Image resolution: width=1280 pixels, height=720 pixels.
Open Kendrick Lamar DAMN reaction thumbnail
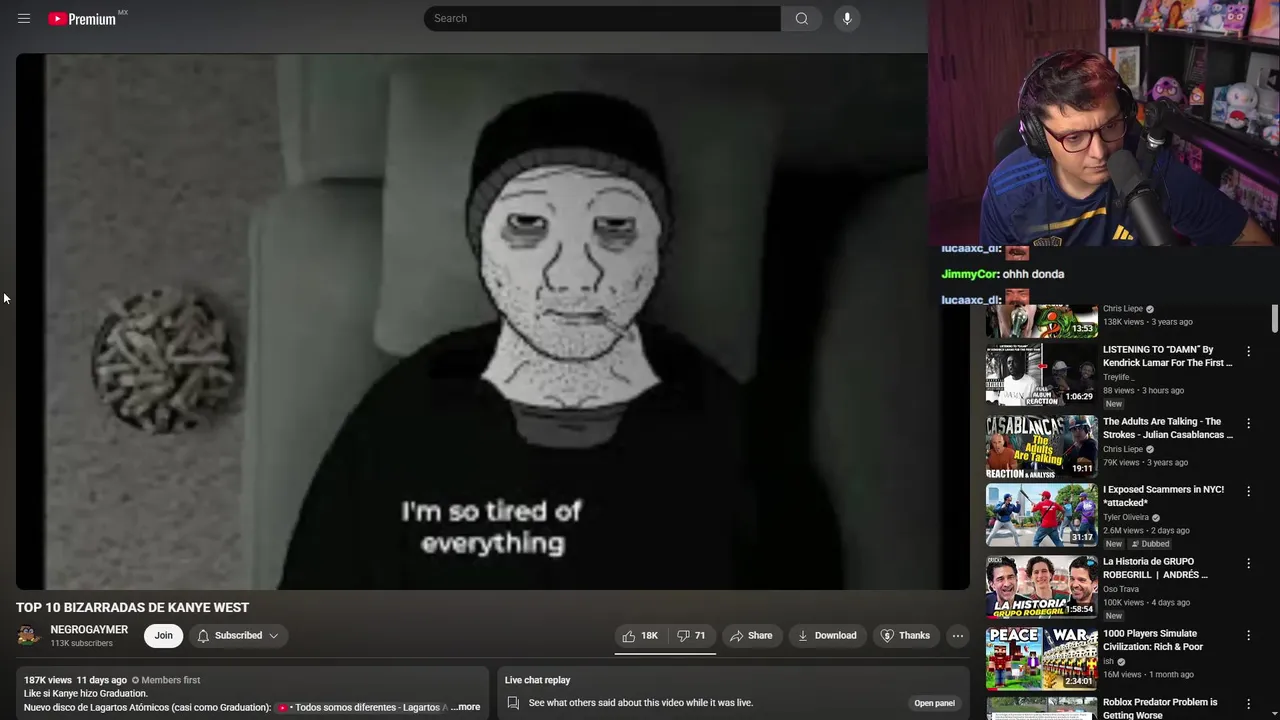click(1041, 375)
